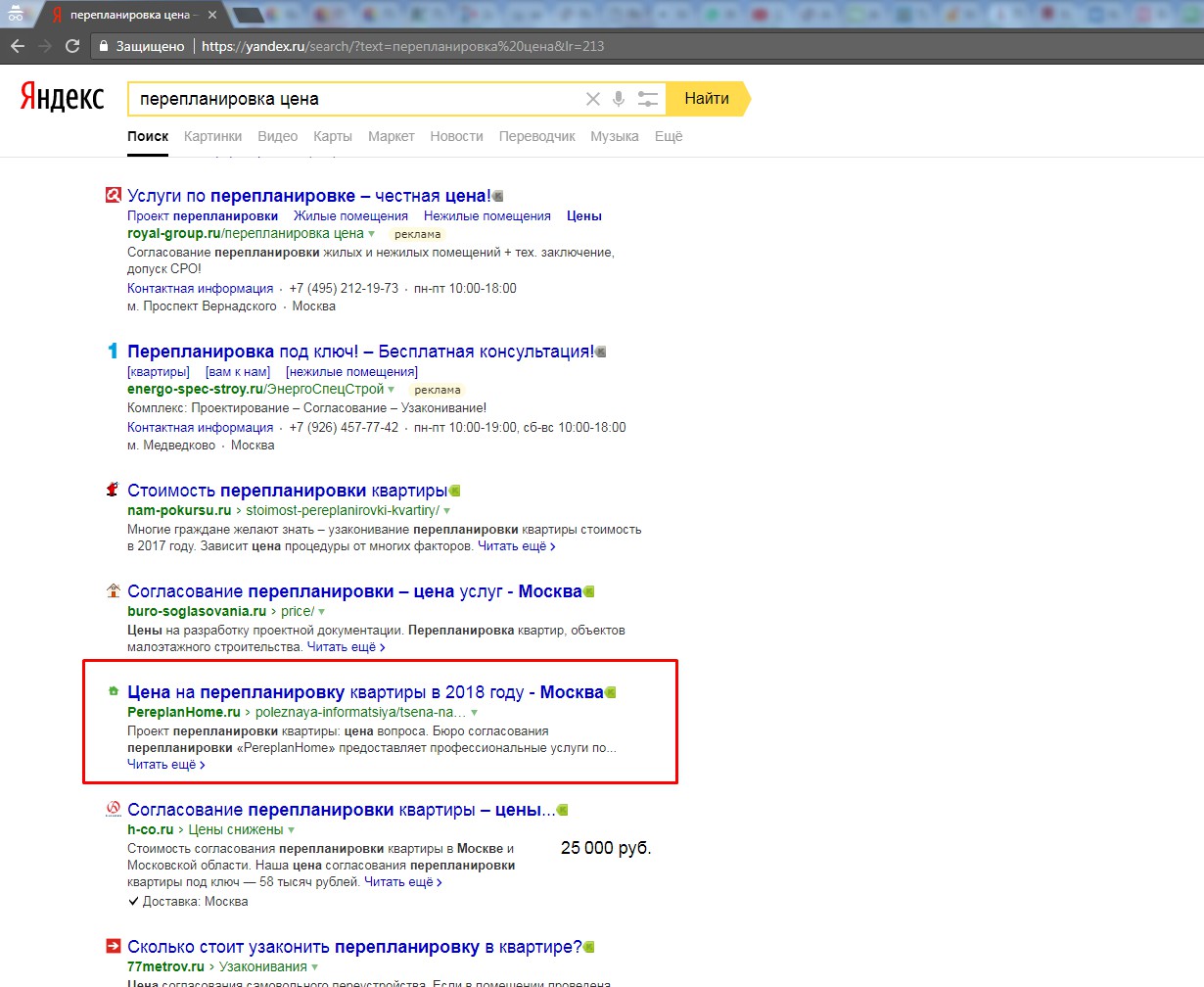Click green tag icon after 'узаконить перепланировку в квартире?'
Image resolution: width=1204 pixels, height=987 pixels.
589,948
